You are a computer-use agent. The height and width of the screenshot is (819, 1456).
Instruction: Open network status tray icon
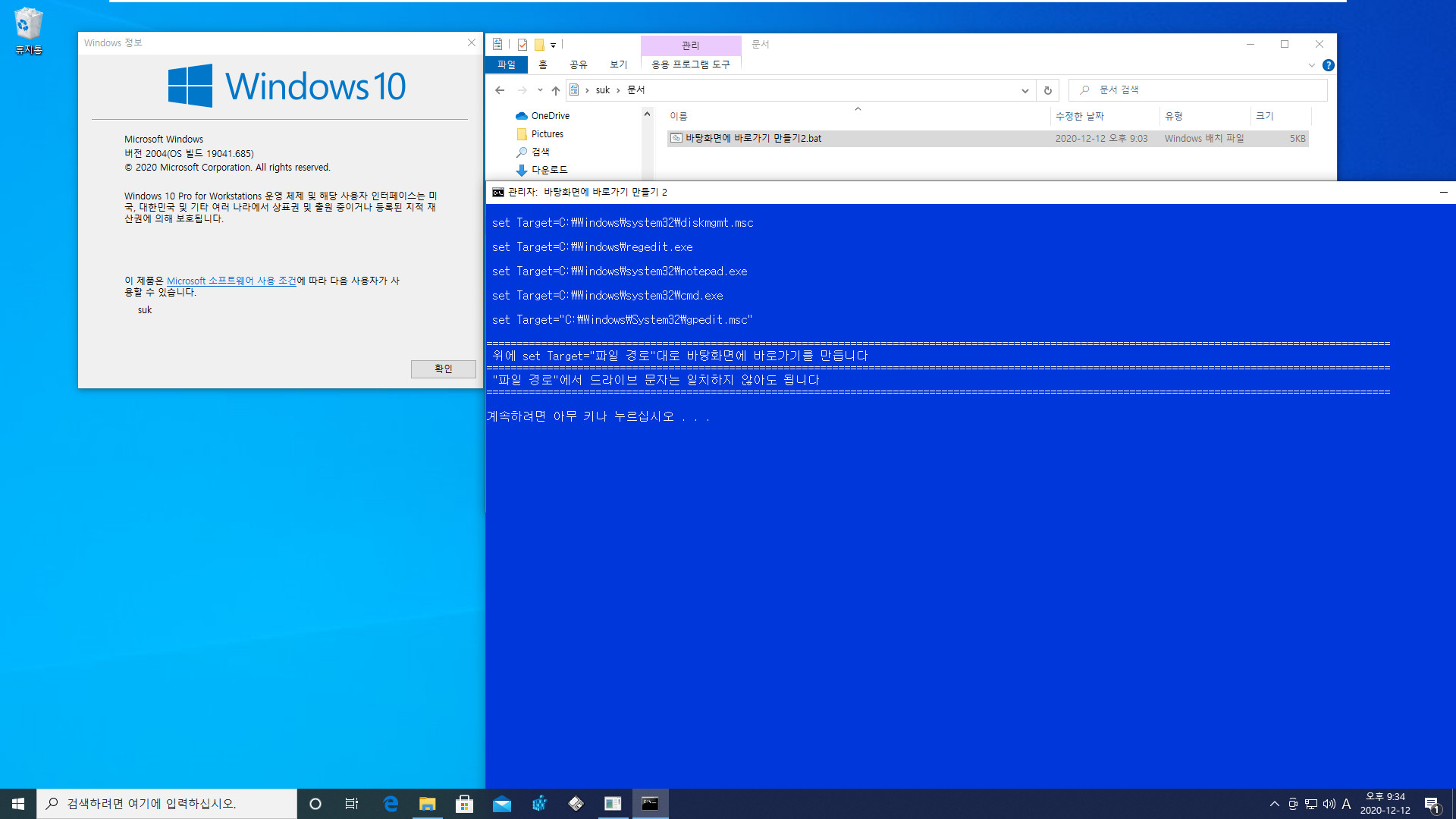pos(1311,804)
